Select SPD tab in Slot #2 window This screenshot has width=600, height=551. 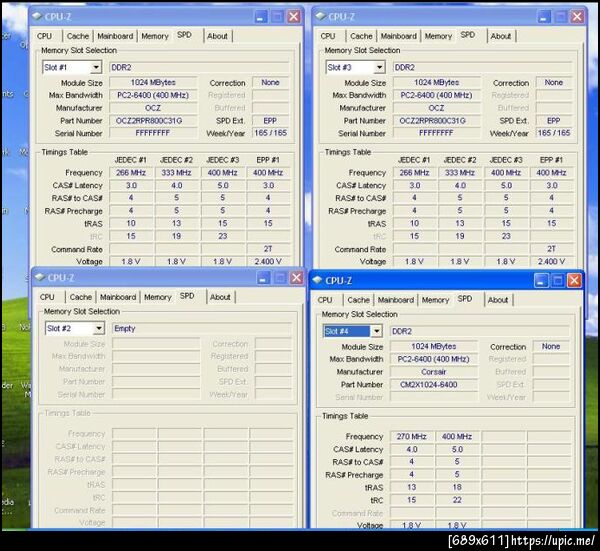(x=187, y=296)
